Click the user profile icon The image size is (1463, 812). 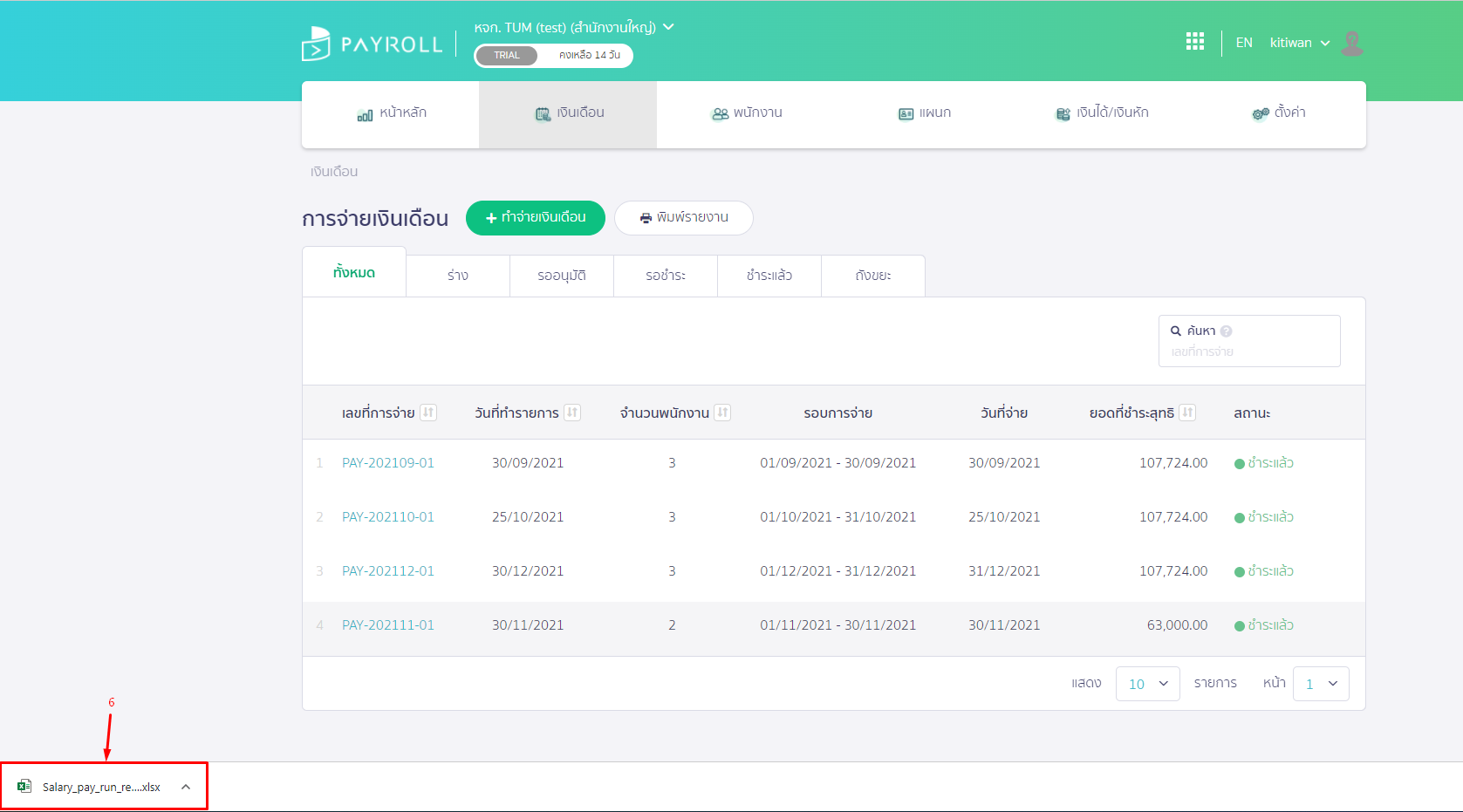pyautogui.click(x=1352, y=44)
